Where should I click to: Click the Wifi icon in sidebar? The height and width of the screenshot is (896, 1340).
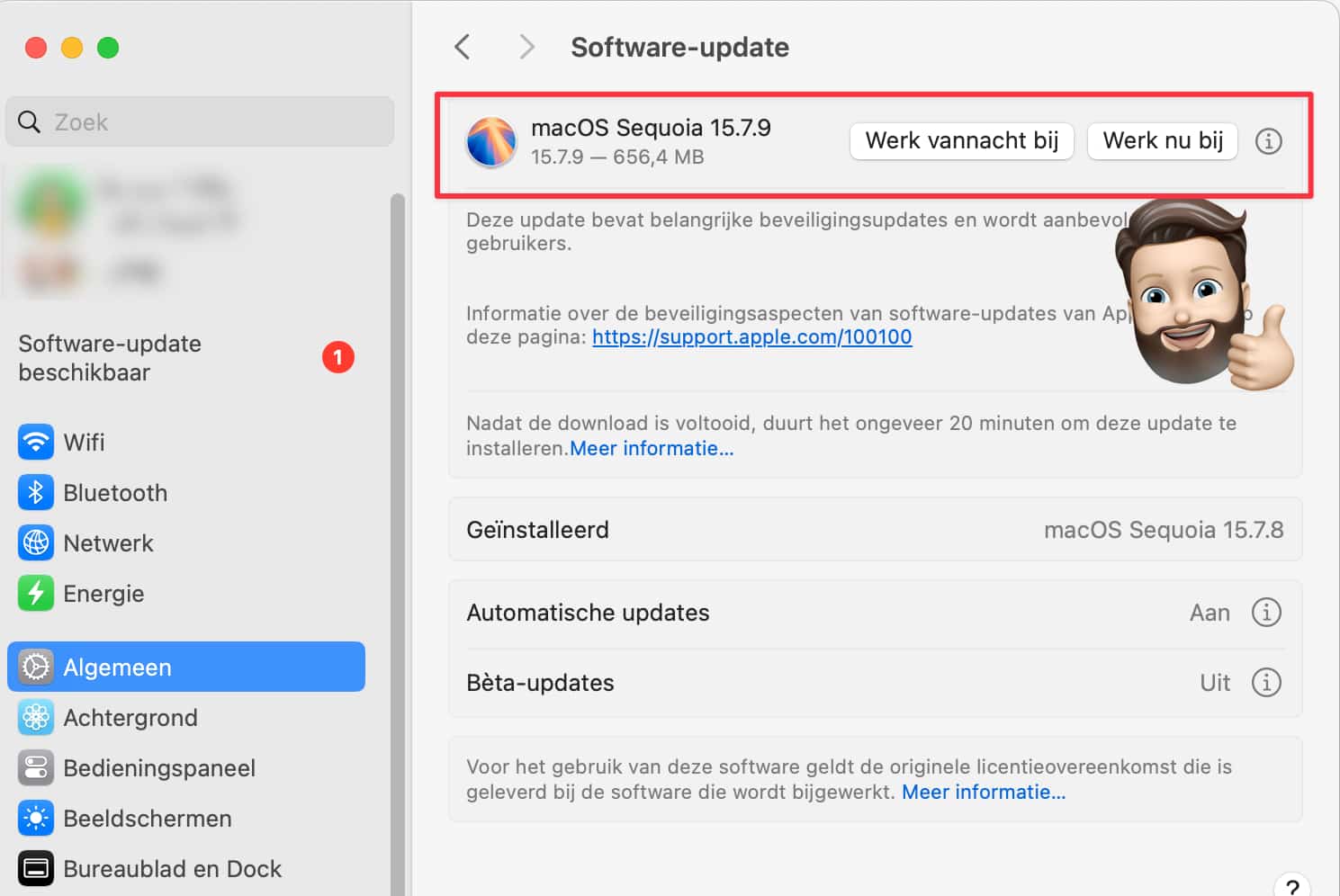click(36, 443)
